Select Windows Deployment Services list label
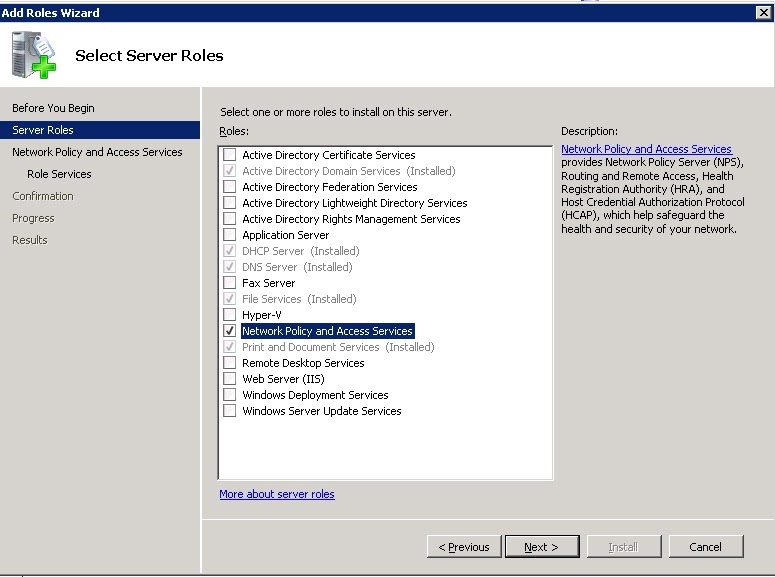This screenshot has width=775, height=577. [x=315, y=395]
